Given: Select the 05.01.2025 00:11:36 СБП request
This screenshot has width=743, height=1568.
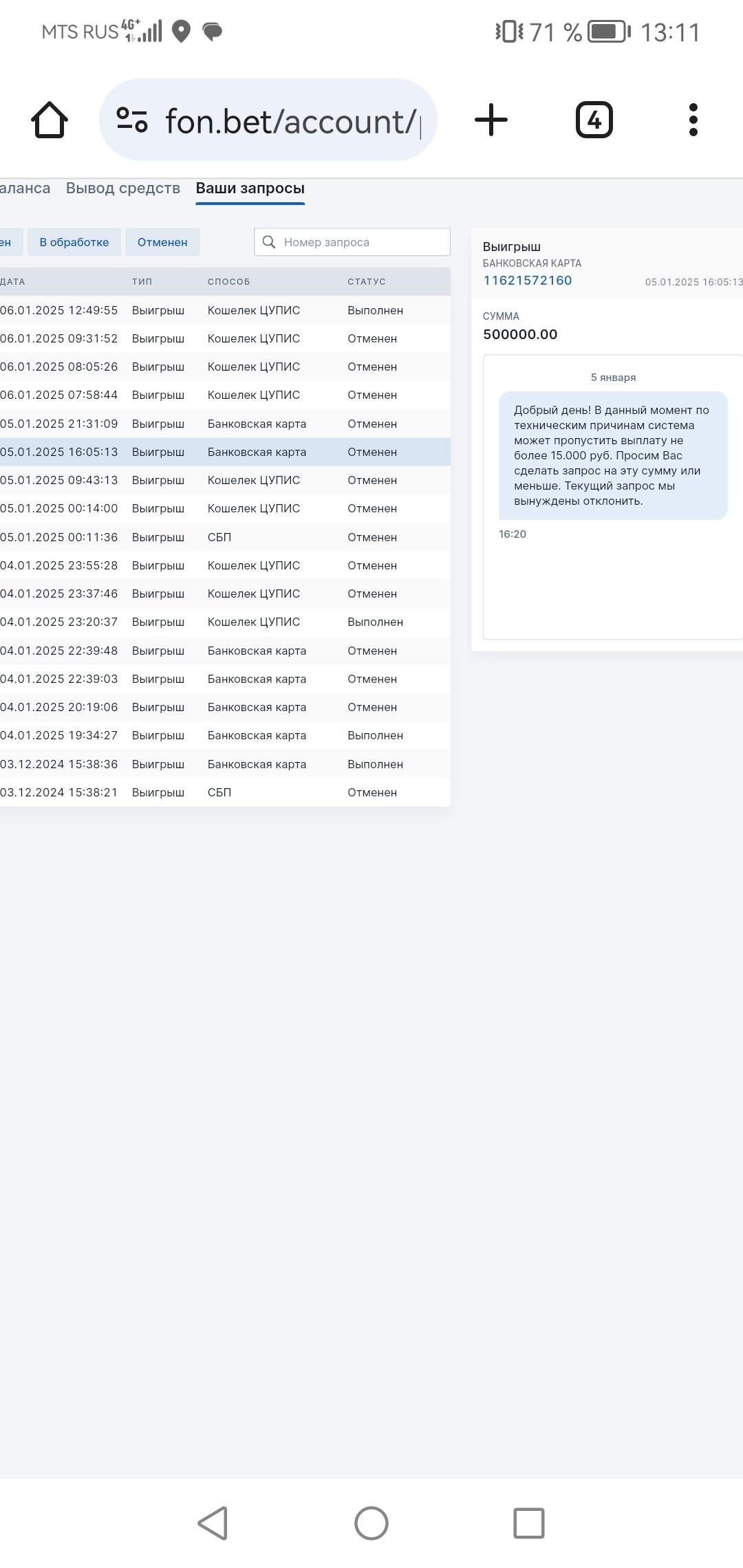Looking at the screenshot, I should (x=220, y=537).
